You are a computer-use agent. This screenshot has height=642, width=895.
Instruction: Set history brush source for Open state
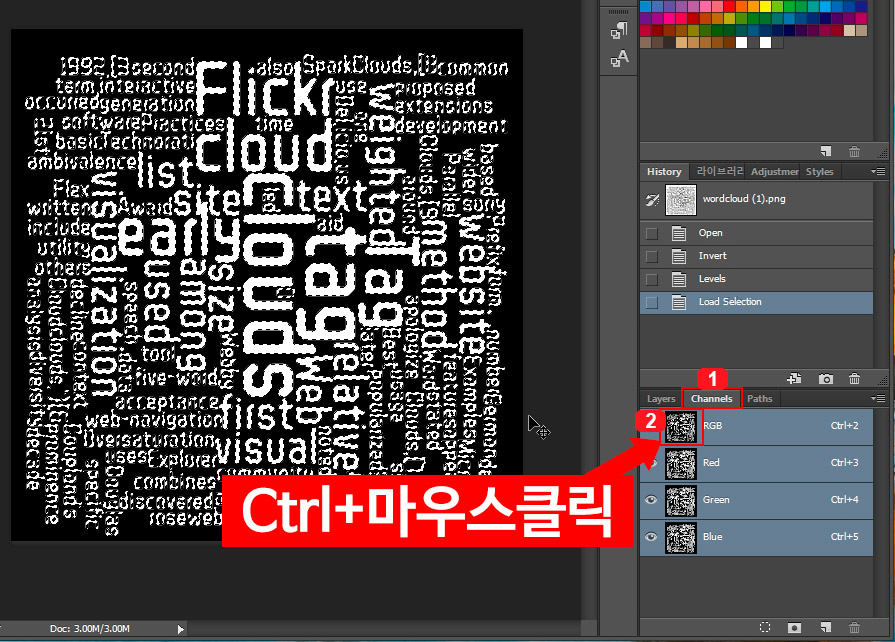(x=651, y=233)
